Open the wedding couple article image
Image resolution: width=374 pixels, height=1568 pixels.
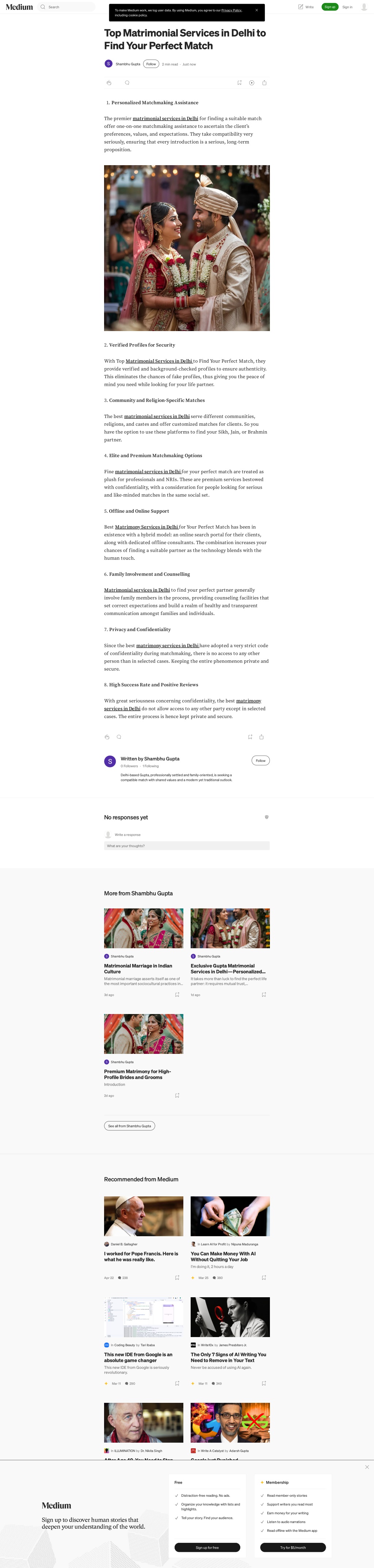pos(187,248)
